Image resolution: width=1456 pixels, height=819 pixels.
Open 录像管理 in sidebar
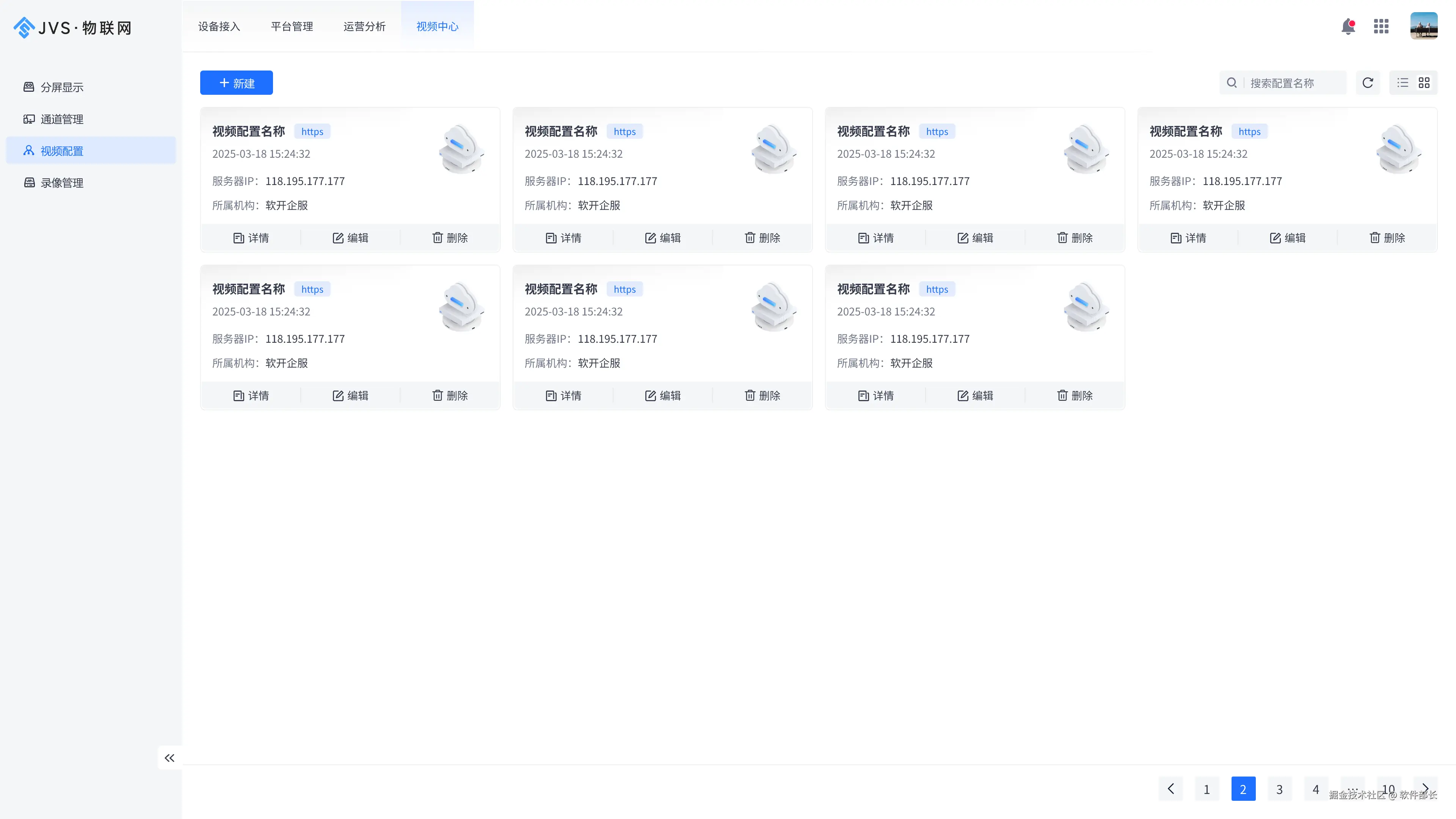[62, 182]
